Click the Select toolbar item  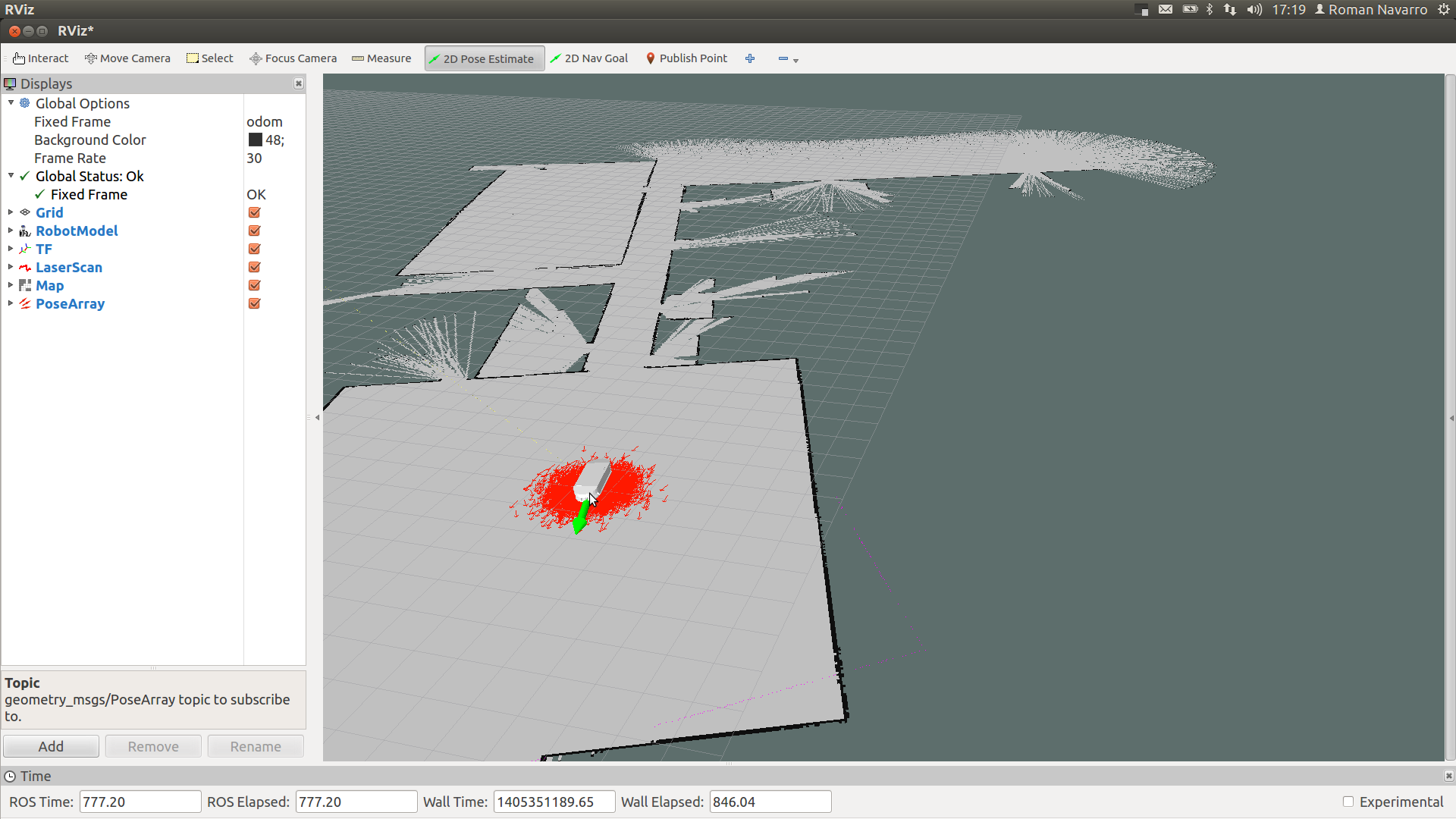(210, 58)
